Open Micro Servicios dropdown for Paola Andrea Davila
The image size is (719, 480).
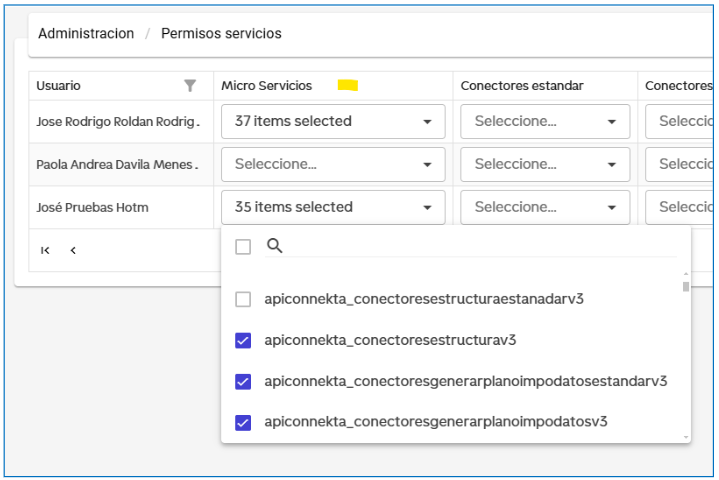tap(333, 164)
